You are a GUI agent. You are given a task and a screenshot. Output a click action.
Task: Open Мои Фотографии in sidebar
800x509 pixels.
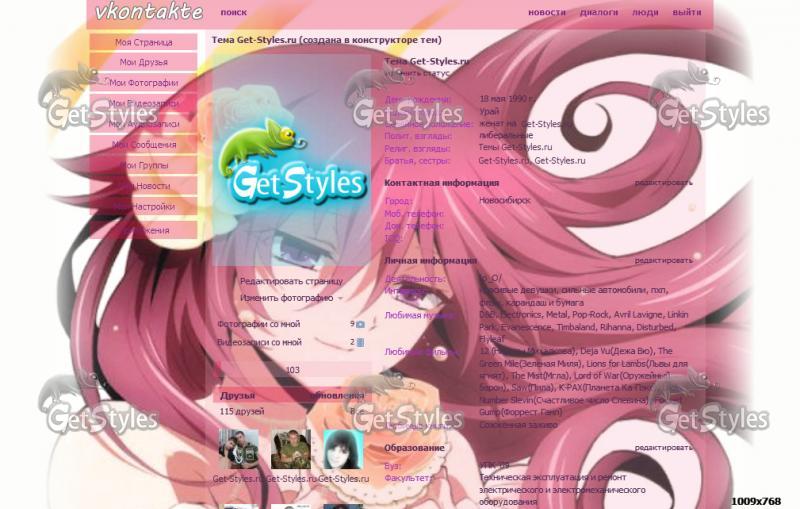[144, 83]
